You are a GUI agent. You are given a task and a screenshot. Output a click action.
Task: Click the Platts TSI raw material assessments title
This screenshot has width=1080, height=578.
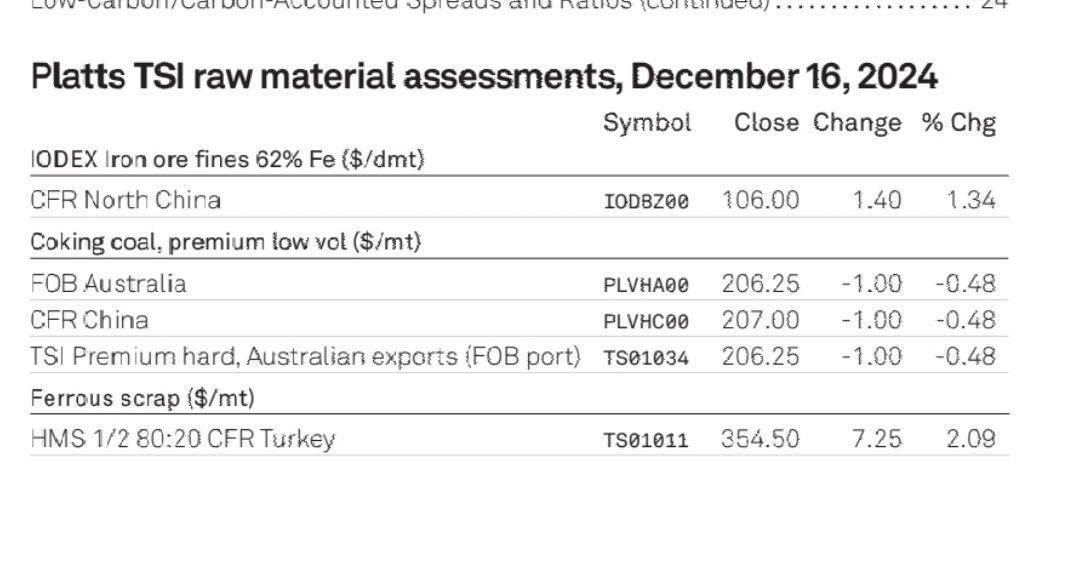484,76
